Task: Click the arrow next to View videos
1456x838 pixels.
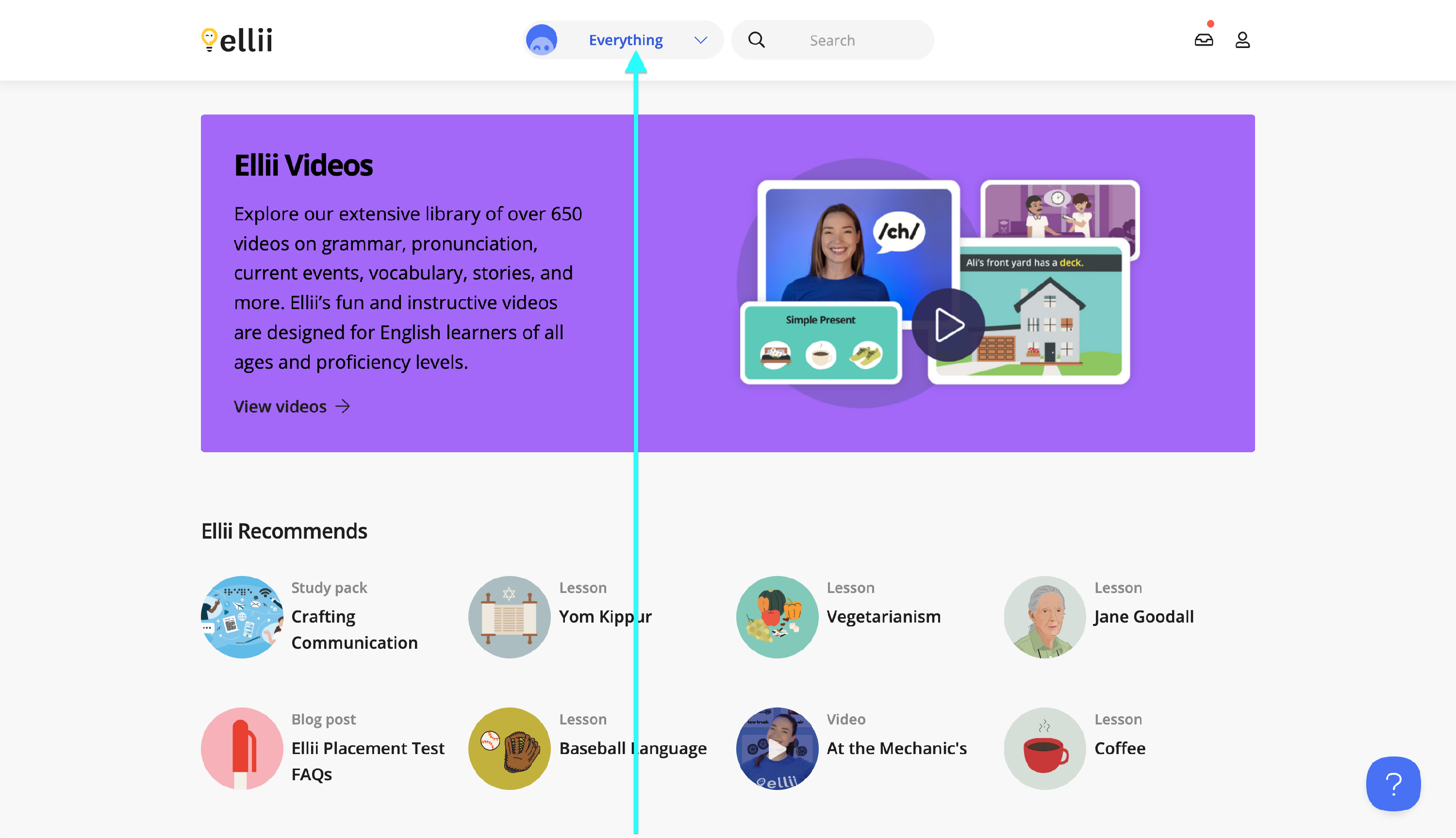Action: (343, 406)
